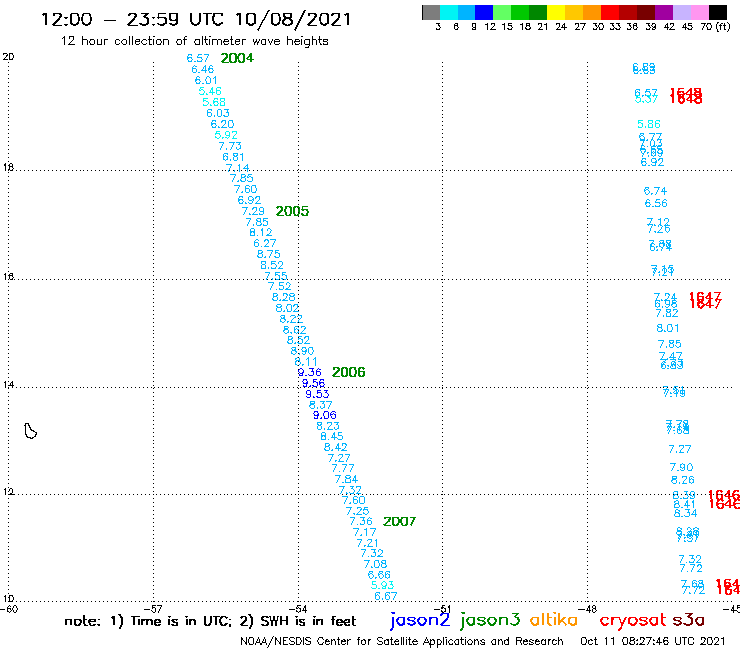Viewport: 740px width, 650px height.
Task: Select the yellow legend swatch
Action: coord(556,12)
